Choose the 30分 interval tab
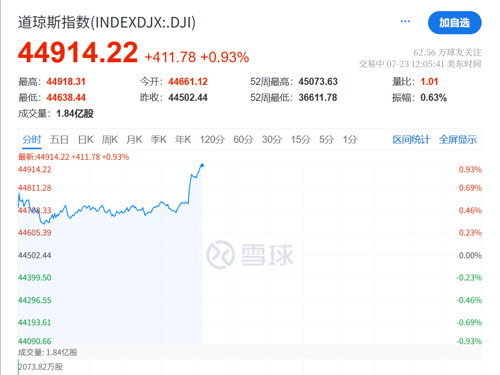This screenshot has width=500, height=375. click(272, 139)
